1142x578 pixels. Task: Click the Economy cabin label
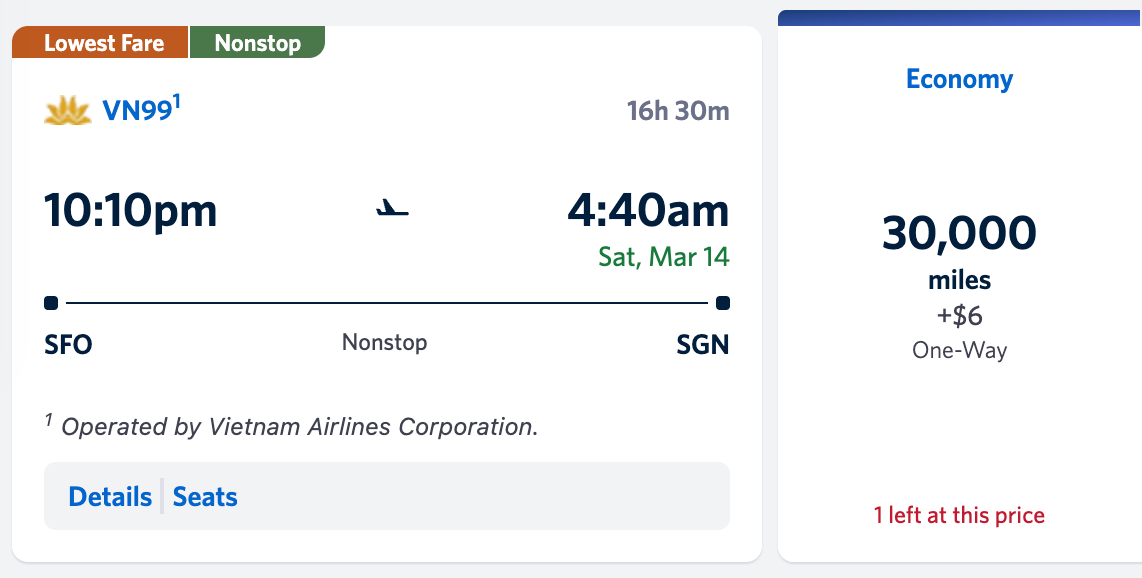click(958, 79)
